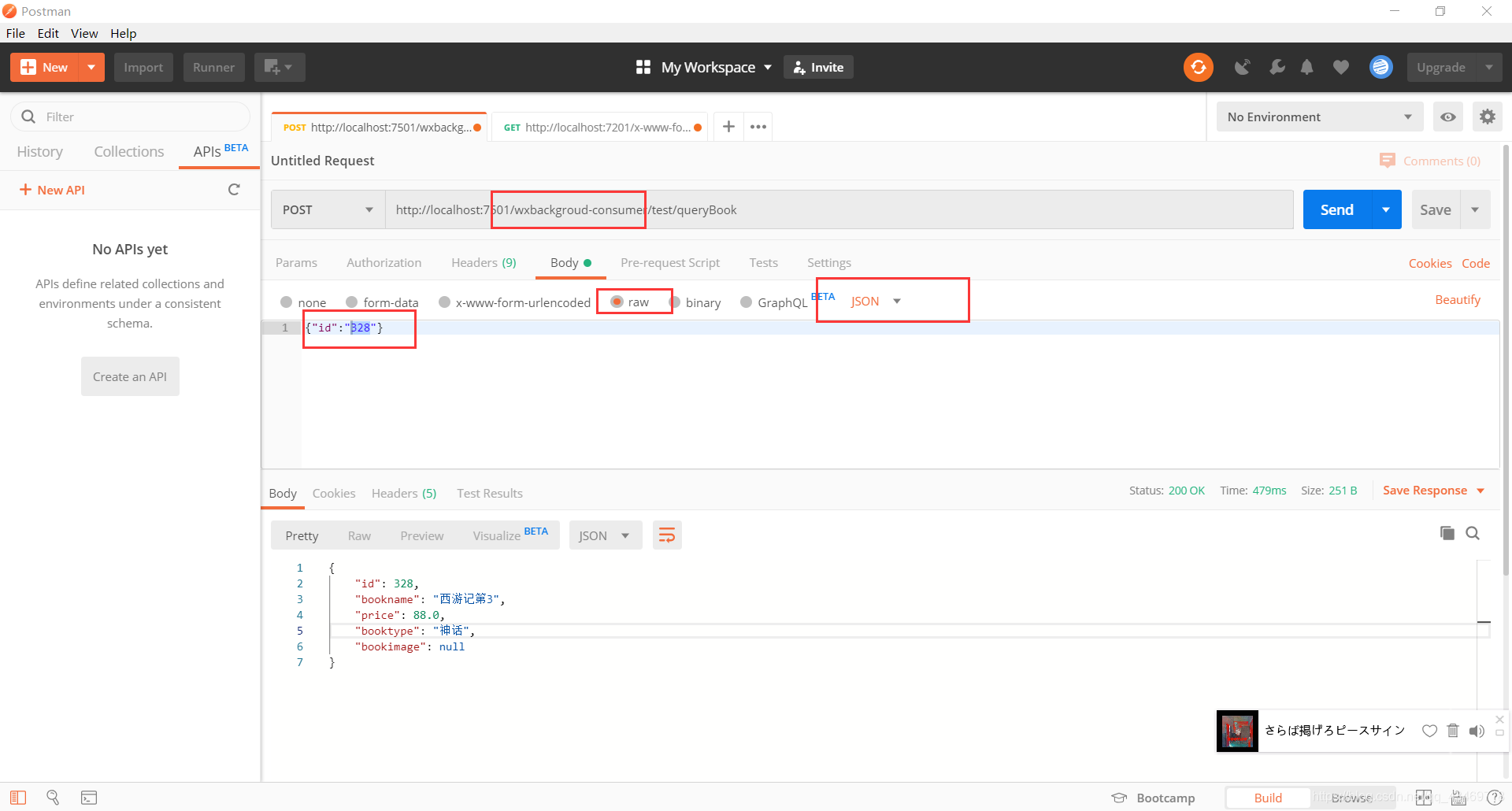Copy response body to clipboard
Viewport: 1512px width, 811px height.
(1447, 533)
